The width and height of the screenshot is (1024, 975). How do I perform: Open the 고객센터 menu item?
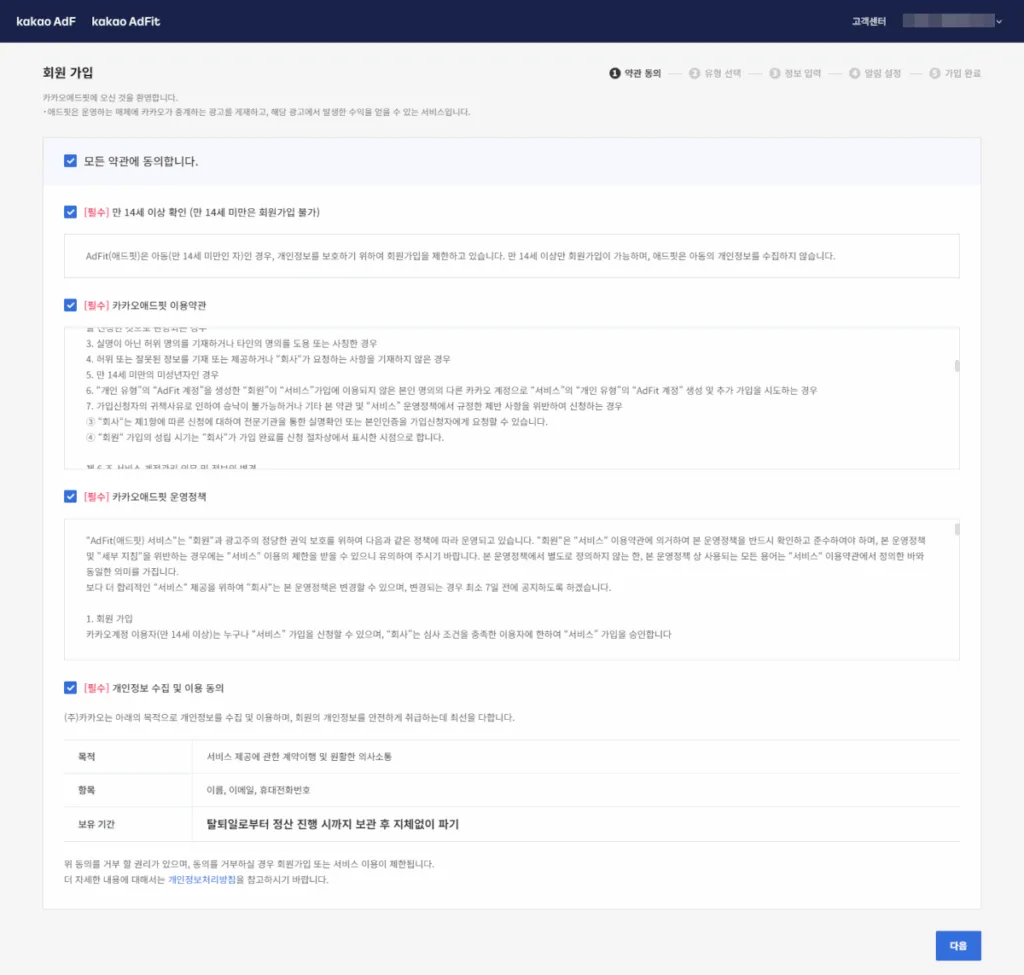click(x=868, y=21)
